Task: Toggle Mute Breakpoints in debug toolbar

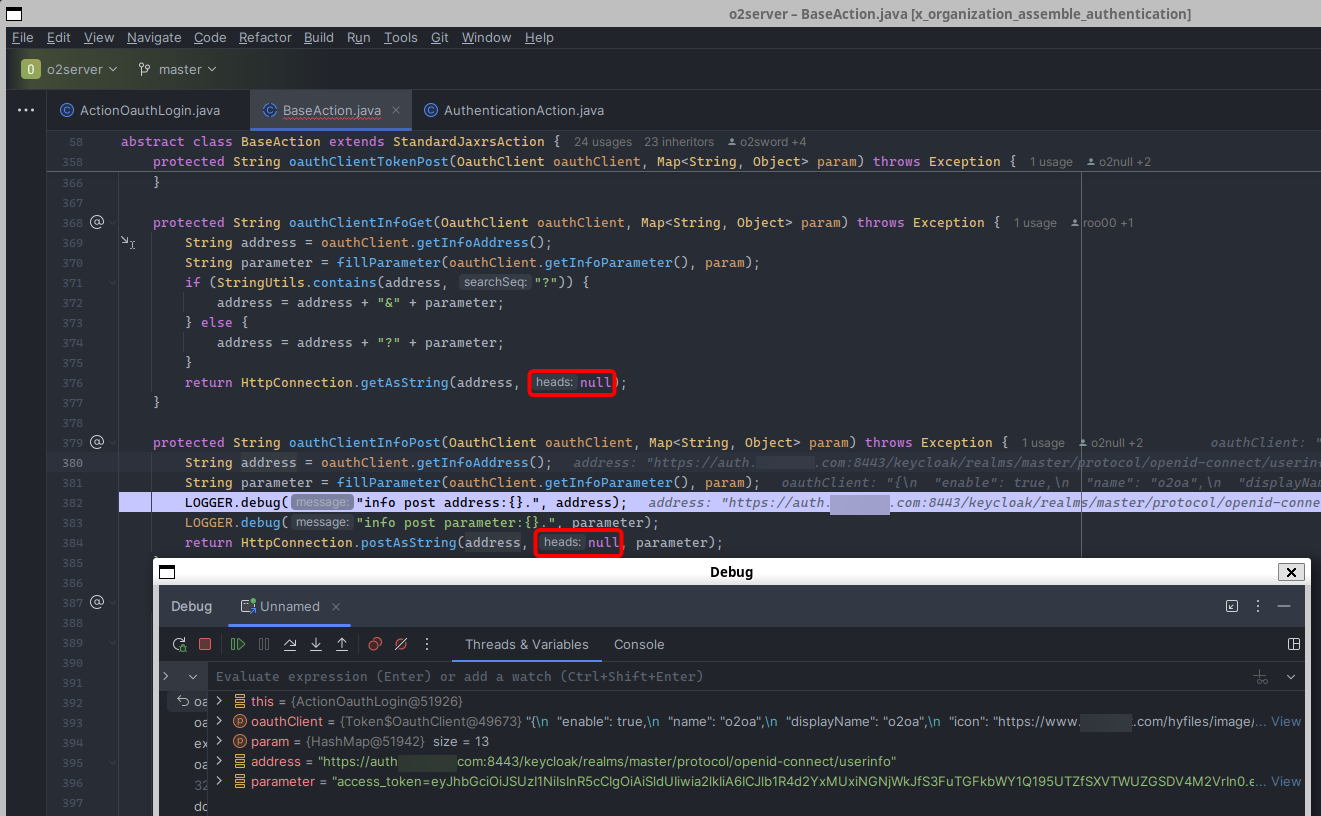Action: pos(401,645)
